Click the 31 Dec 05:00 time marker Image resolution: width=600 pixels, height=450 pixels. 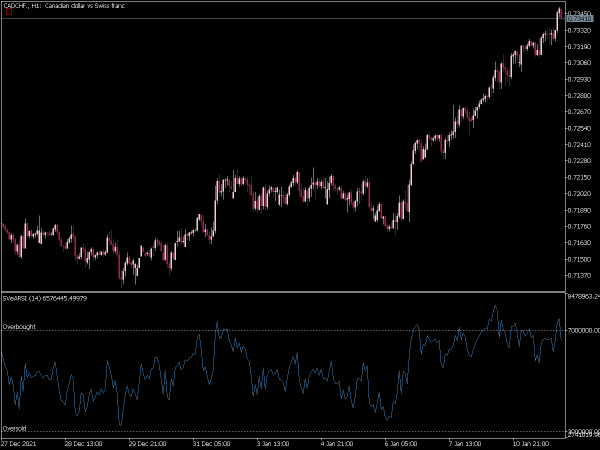pos(212,443)
